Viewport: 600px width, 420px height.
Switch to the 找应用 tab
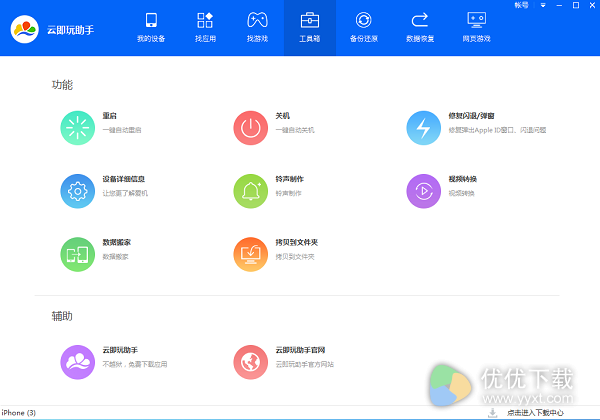205,28
